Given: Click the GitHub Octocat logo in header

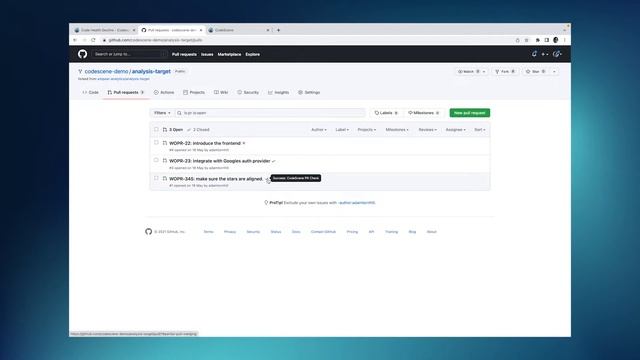Looking at the screenshot, I should [x=82, y=54].
